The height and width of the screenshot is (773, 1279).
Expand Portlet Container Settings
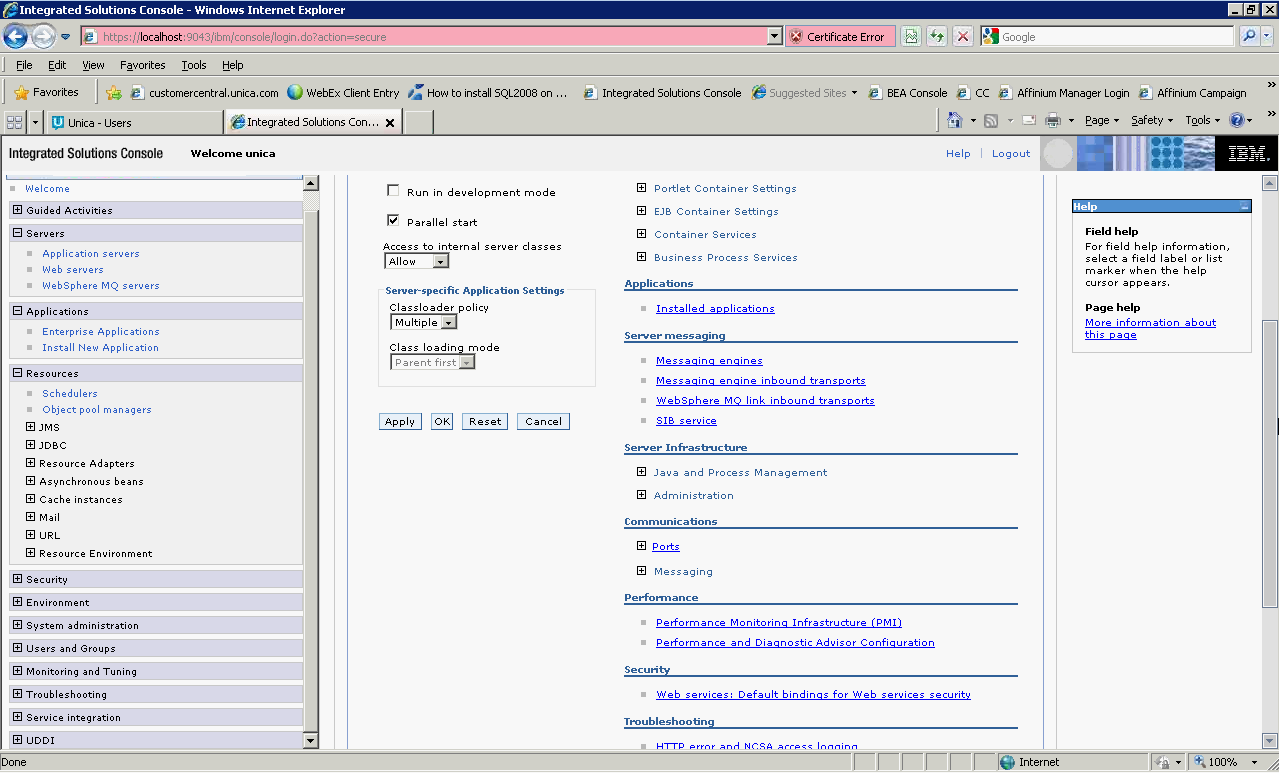pyautogui.click(x=642, y=188)
